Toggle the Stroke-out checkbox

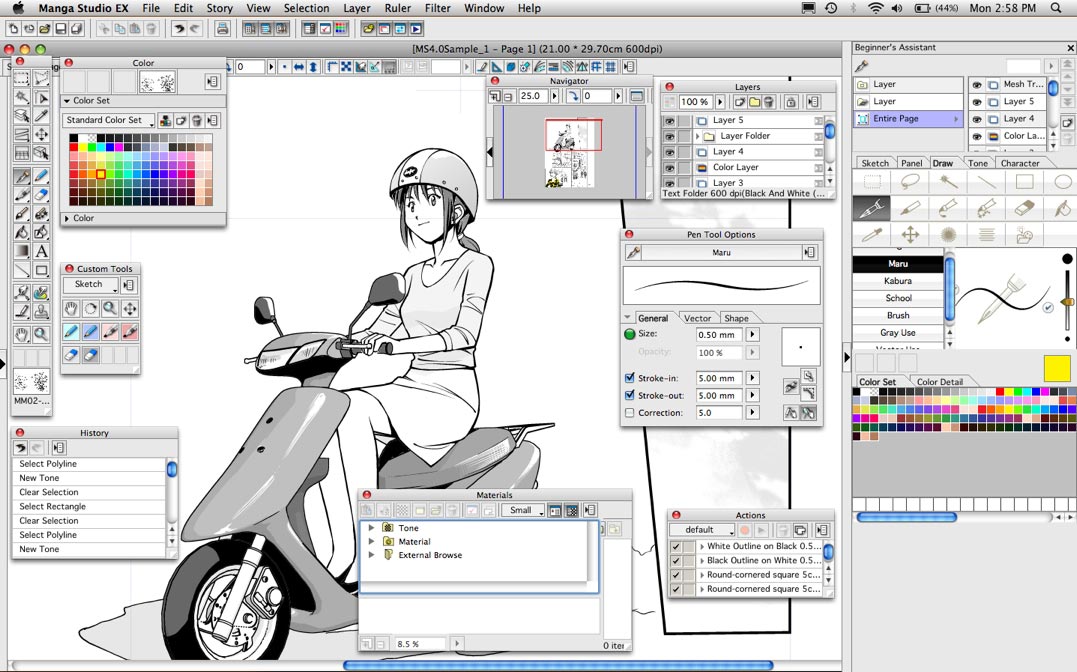click(629, 395)
